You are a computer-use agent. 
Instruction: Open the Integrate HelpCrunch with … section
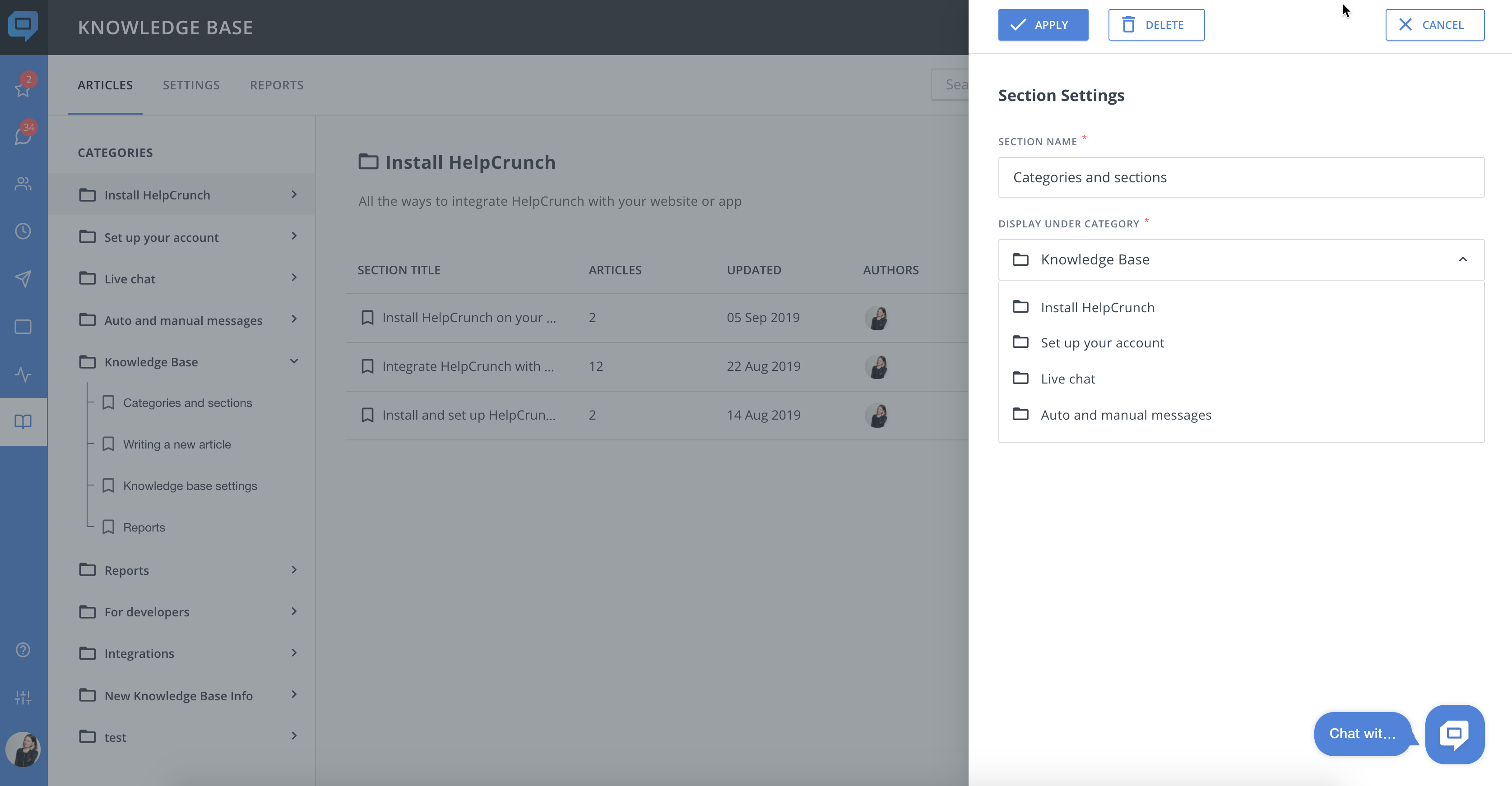468,366
